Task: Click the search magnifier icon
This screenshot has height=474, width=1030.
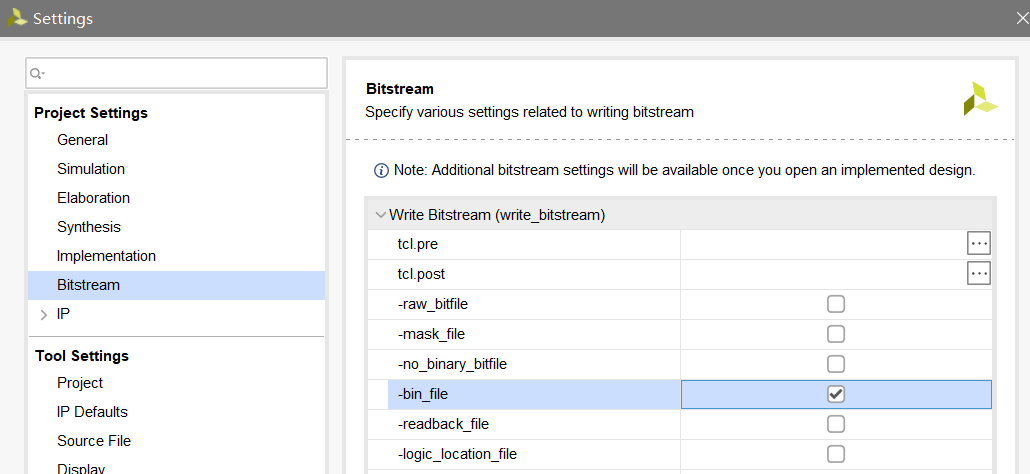Action: 37,73
